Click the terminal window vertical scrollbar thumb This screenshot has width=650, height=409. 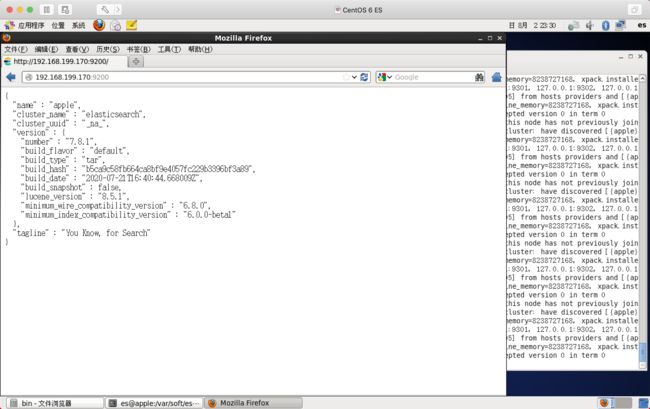pyautogui.click(x=643, y=352)
